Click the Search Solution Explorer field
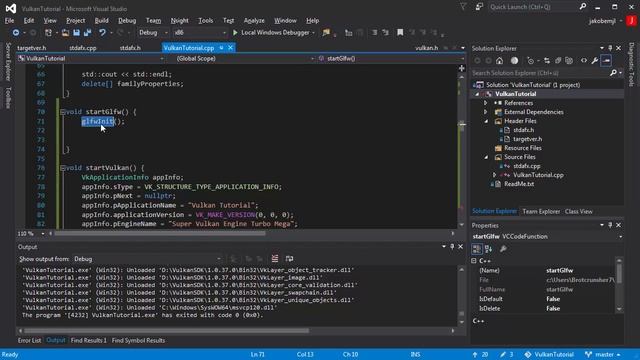 click(541, 73)
